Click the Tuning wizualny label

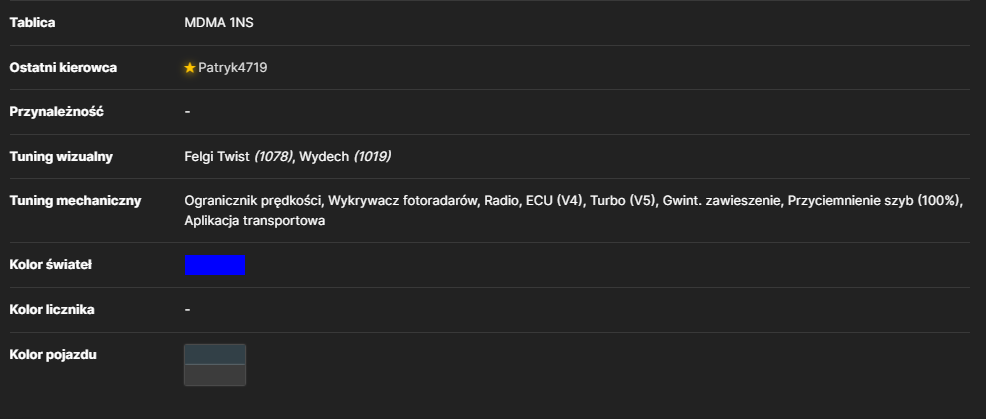[x=61, y=157]
